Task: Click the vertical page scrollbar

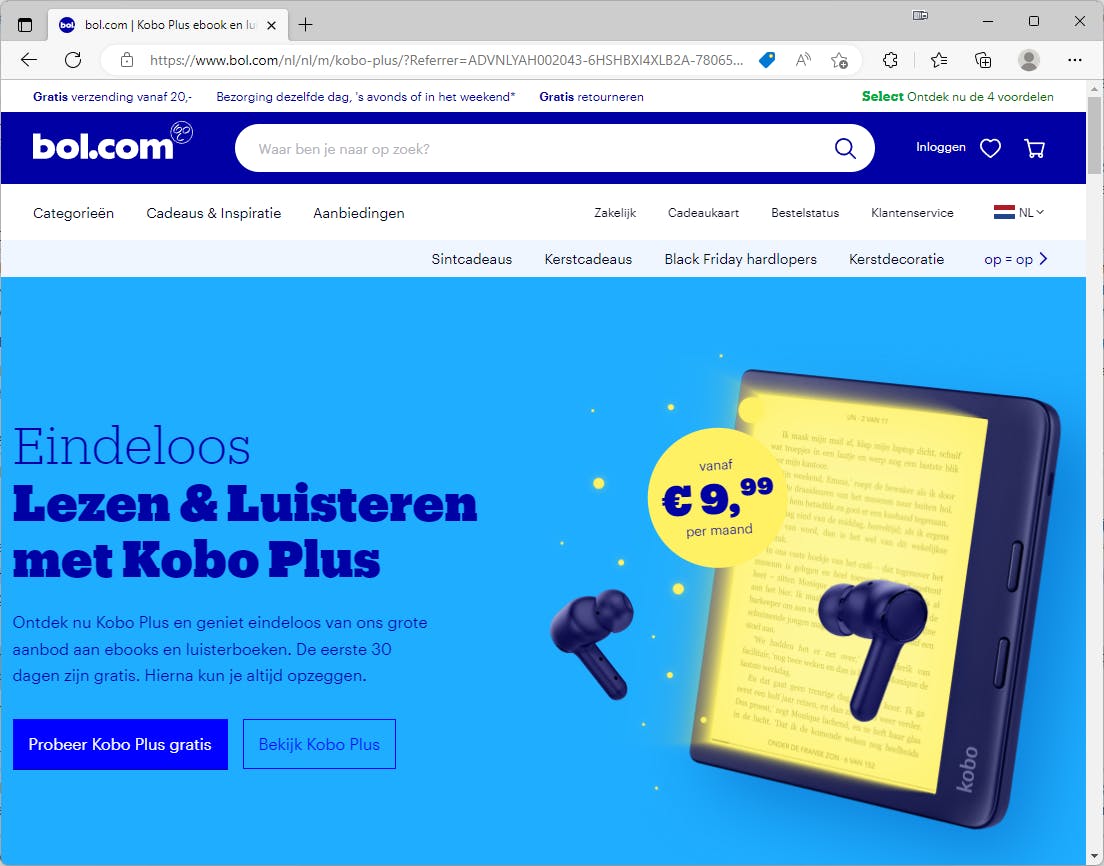Action: [1094, 472]
